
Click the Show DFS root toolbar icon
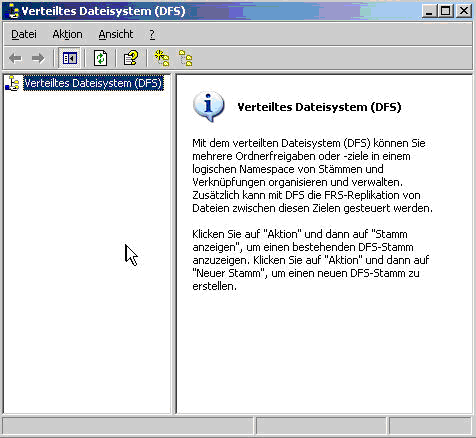tap(185, 58)
